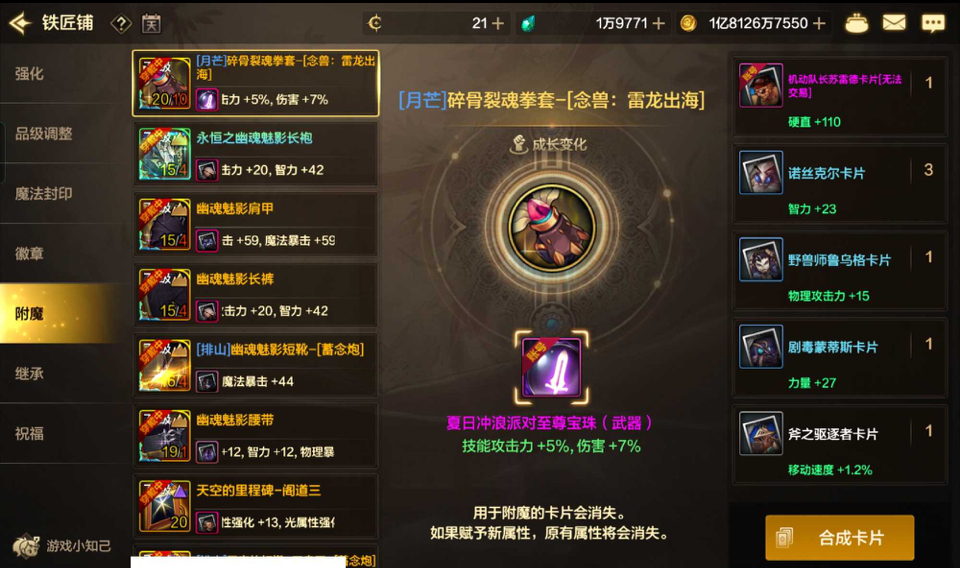Open the 继承 tab in sidebar
Image resolution: width=960 pixels, height=568 pixels.
click(x=29, y=373)
